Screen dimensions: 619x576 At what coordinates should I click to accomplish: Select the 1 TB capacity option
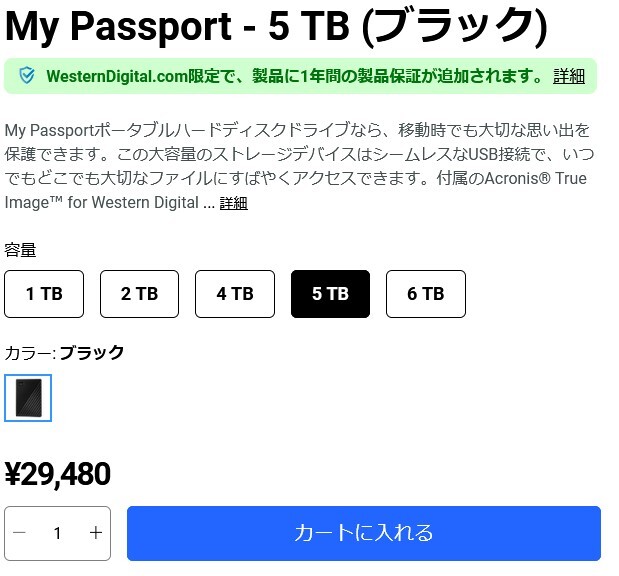(44, 294)
